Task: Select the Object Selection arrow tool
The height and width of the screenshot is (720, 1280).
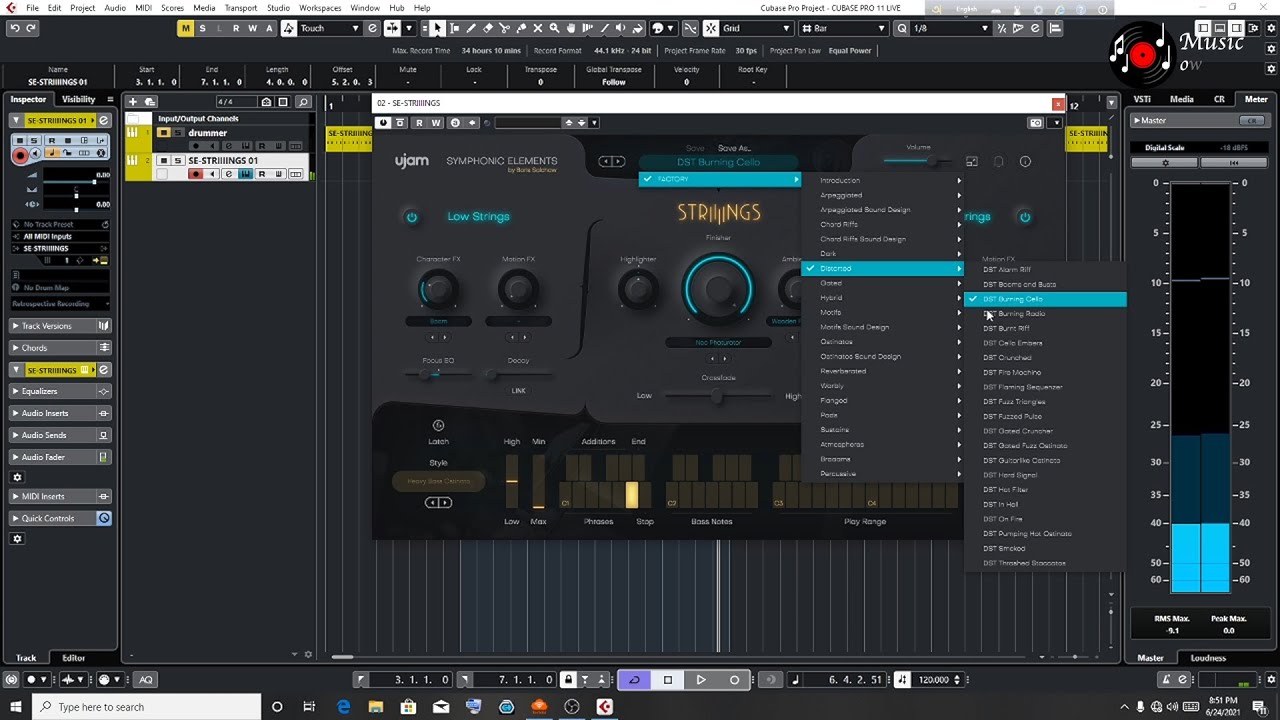Action: coord(437,28)
